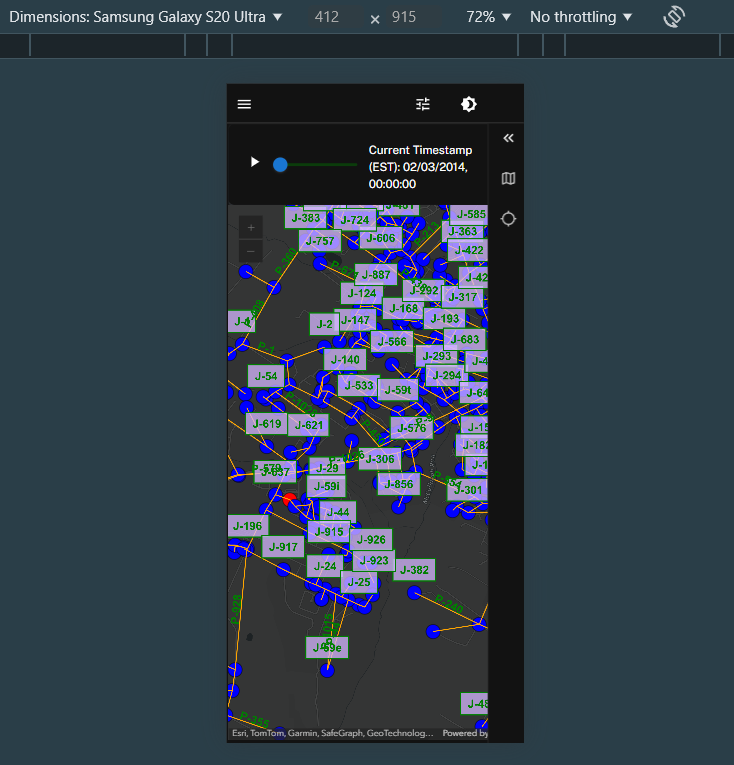Select junction label J-44

point(338,512)
